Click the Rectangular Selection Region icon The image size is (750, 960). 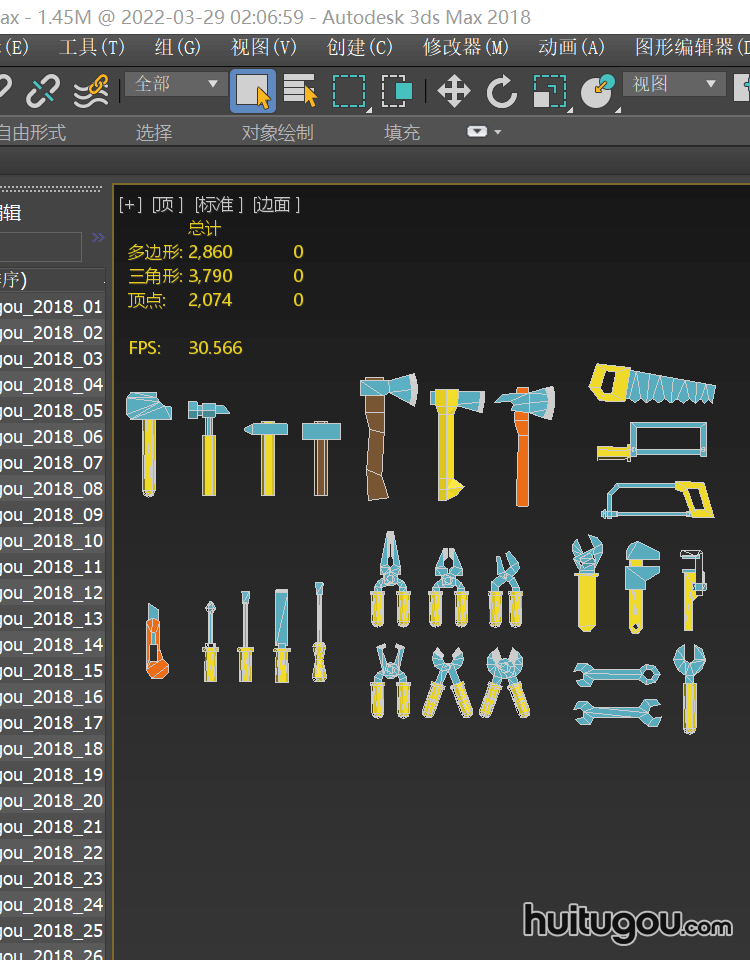point(349,91)
